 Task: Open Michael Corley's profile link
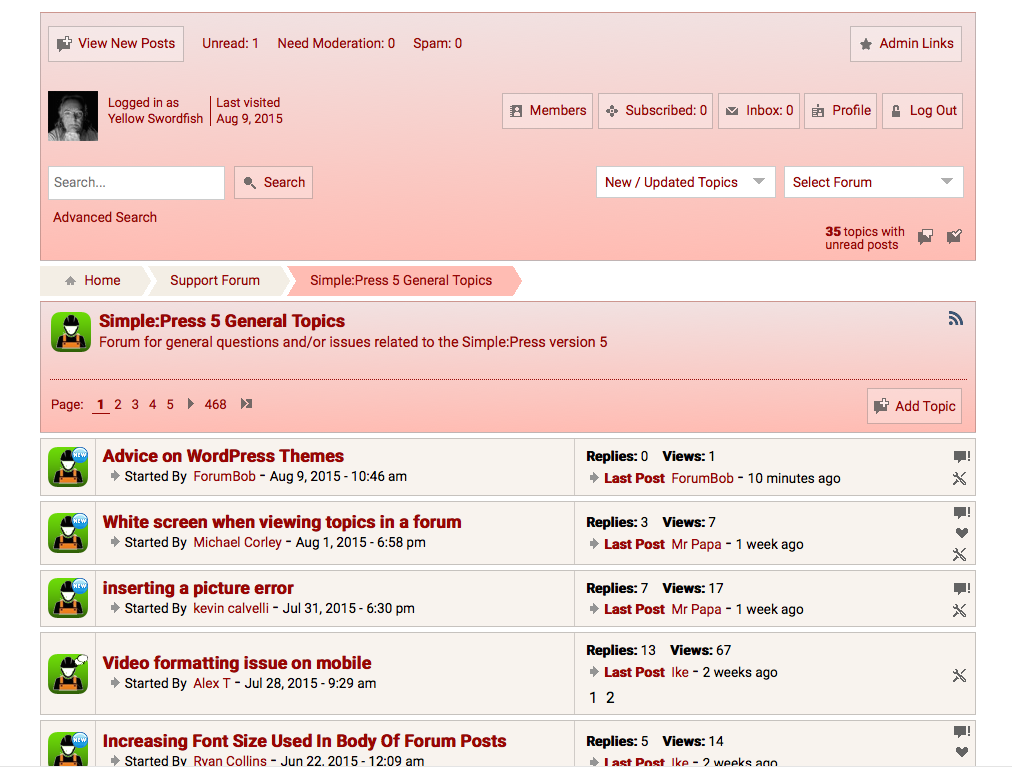[238, 542]
